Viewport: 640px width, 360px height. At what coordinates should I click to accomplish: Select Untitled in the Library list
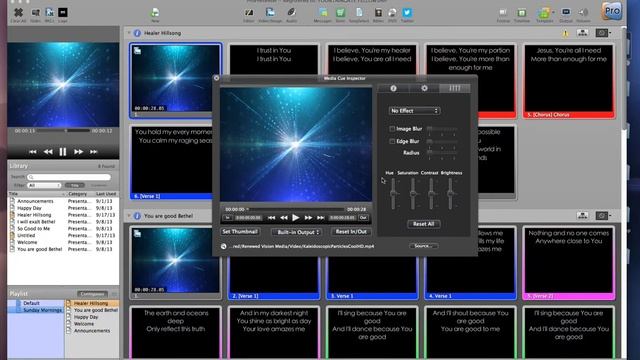coord(26,236)
